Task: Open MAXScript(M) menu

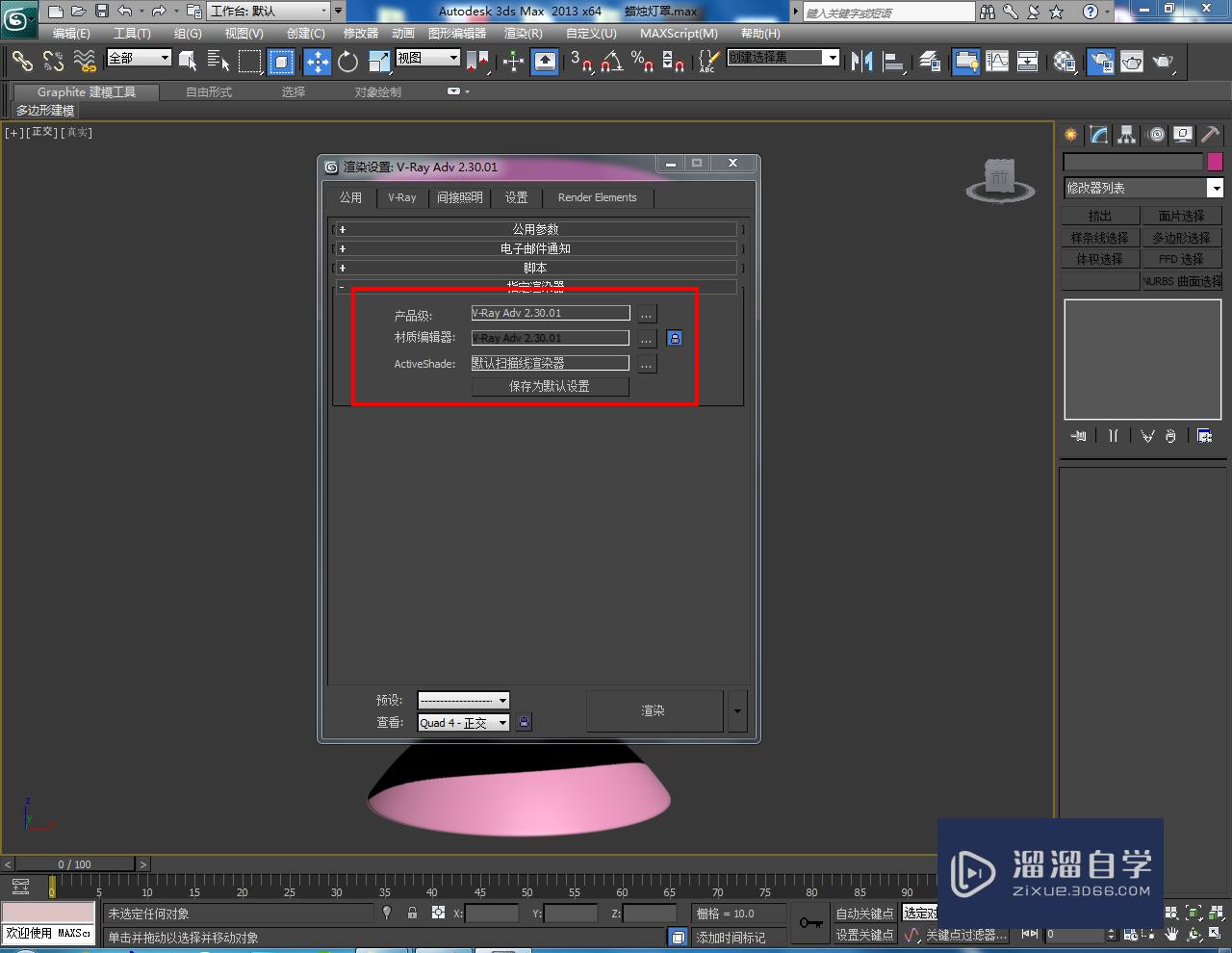Action: point(679,33)
